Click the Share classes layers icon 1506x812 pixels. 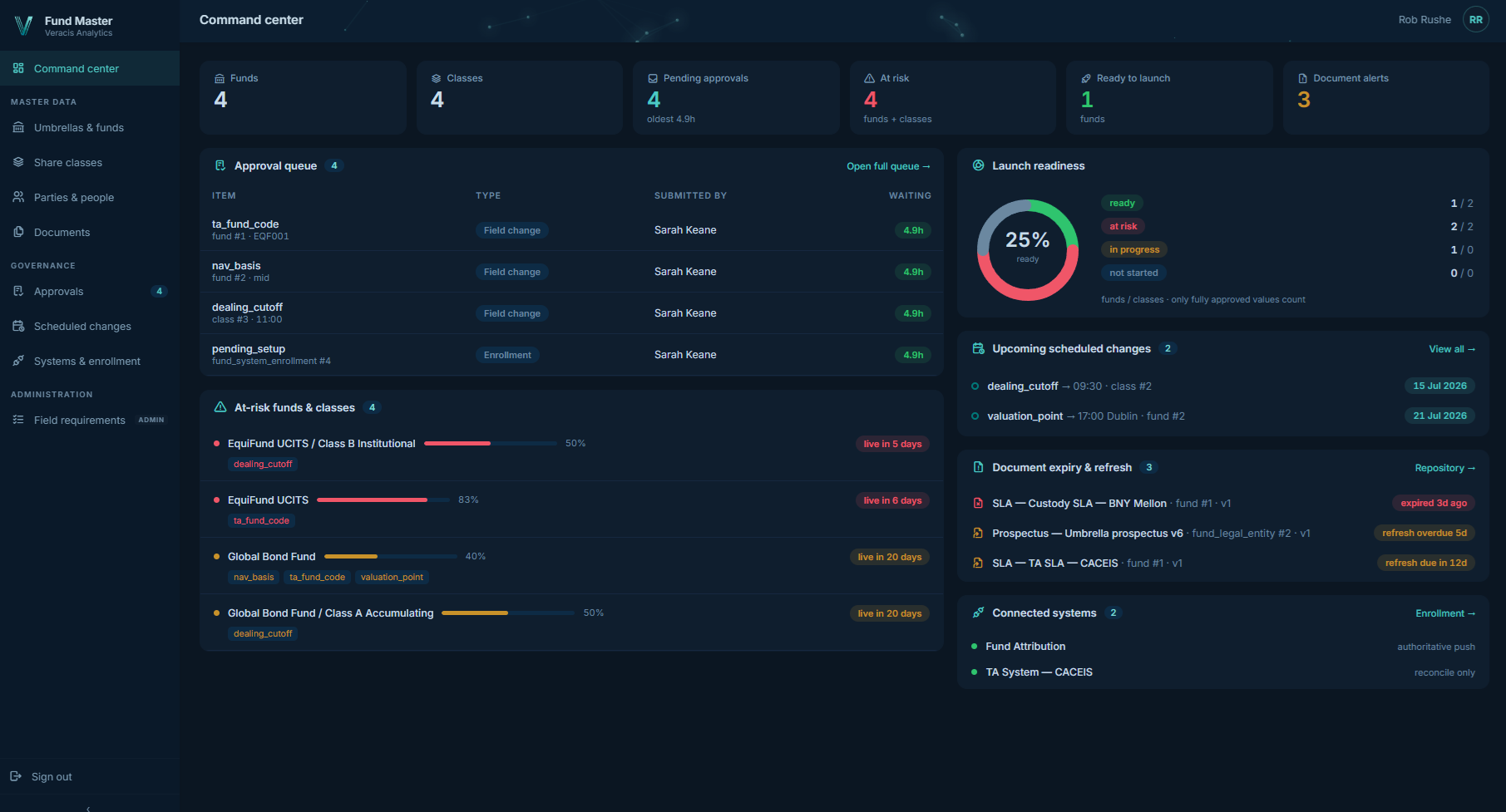click(18, 162)
